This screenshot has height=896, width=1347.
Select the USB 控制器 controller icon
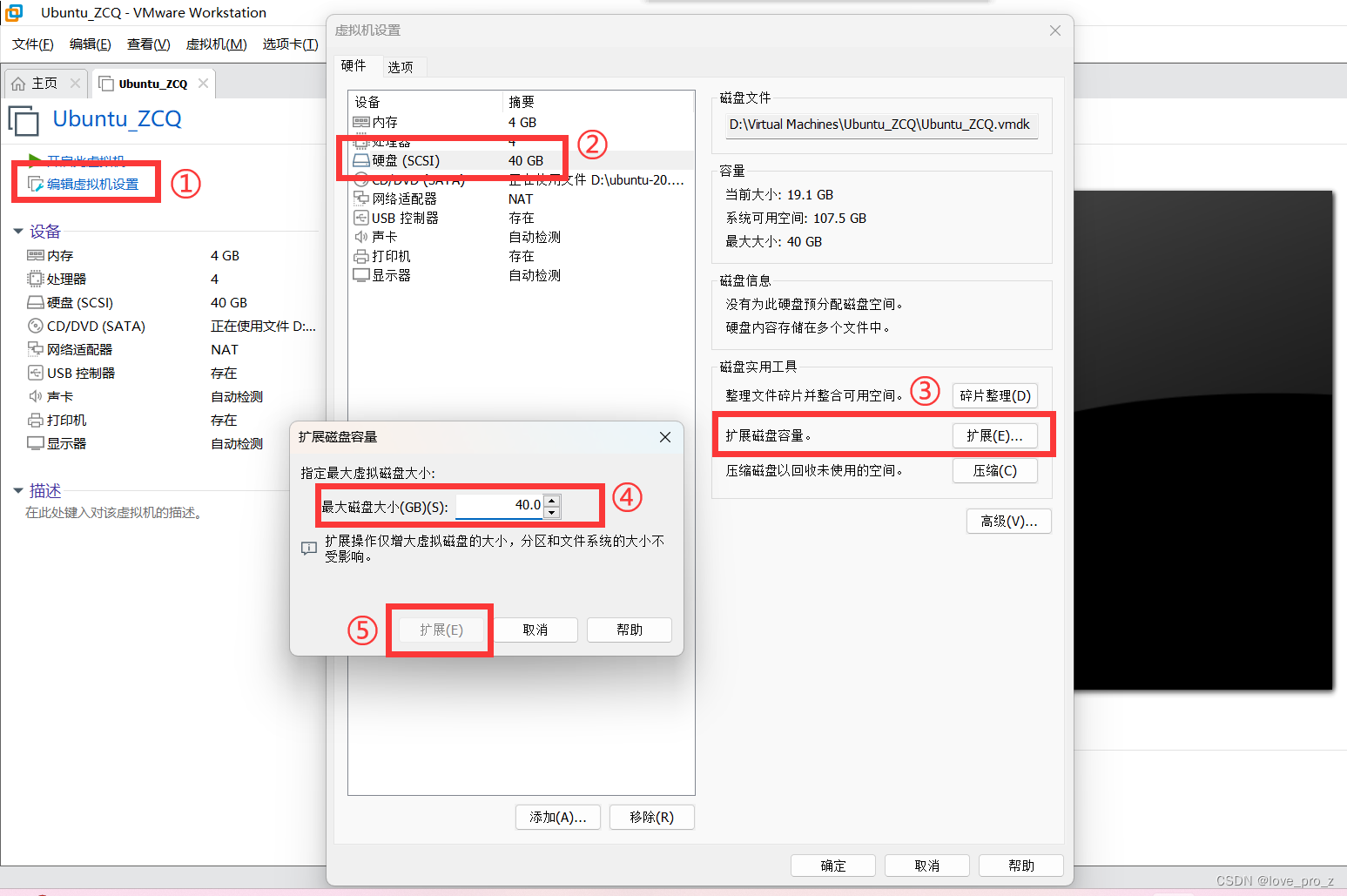coord(361,218)
